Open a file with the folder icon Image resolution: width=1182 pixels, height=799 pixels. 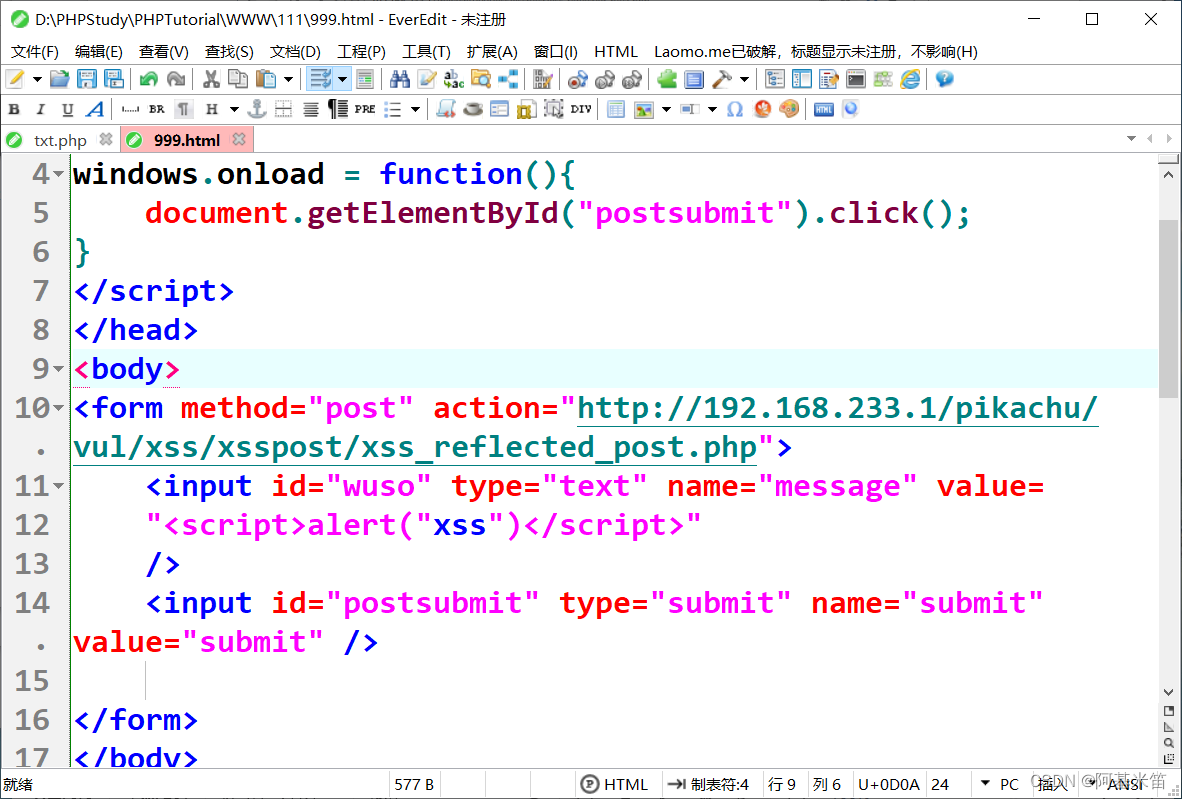pyautogui.click(x=60, y=78)
